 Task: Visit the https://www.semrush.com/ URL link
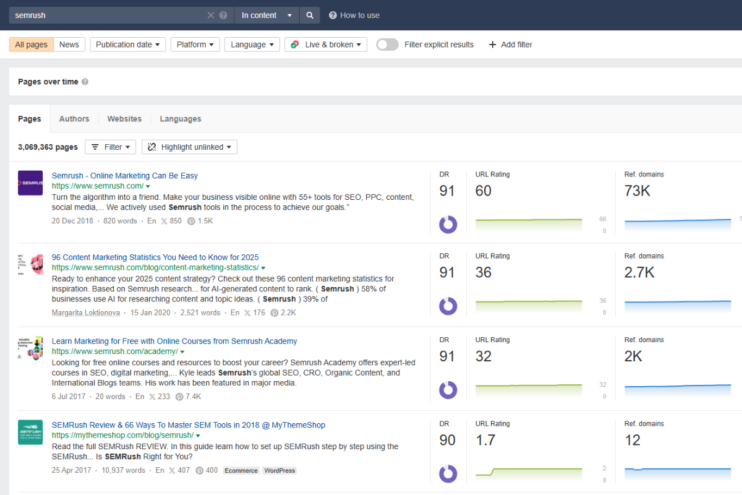[x=97, y=186]
